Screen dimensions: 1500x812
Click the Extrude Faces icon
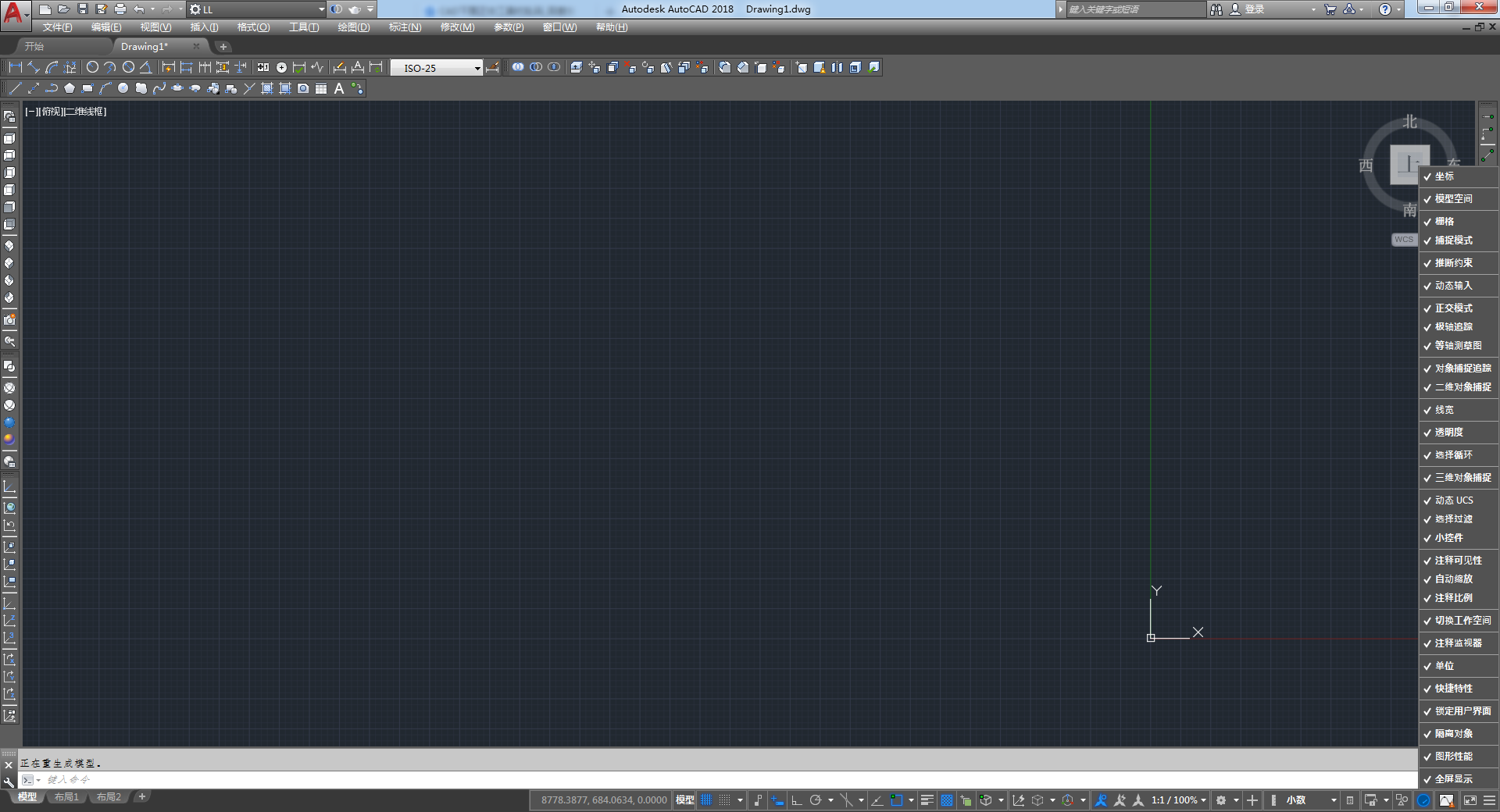[x=577, y=67]
